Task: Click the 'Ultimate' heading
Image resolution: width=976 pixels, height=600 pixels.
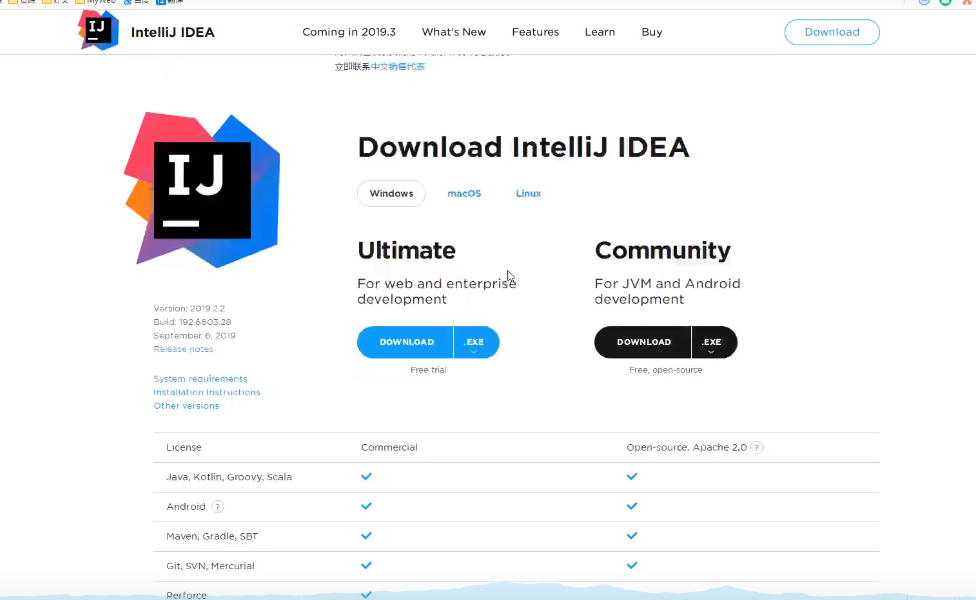Action: [x=406, y=250]
